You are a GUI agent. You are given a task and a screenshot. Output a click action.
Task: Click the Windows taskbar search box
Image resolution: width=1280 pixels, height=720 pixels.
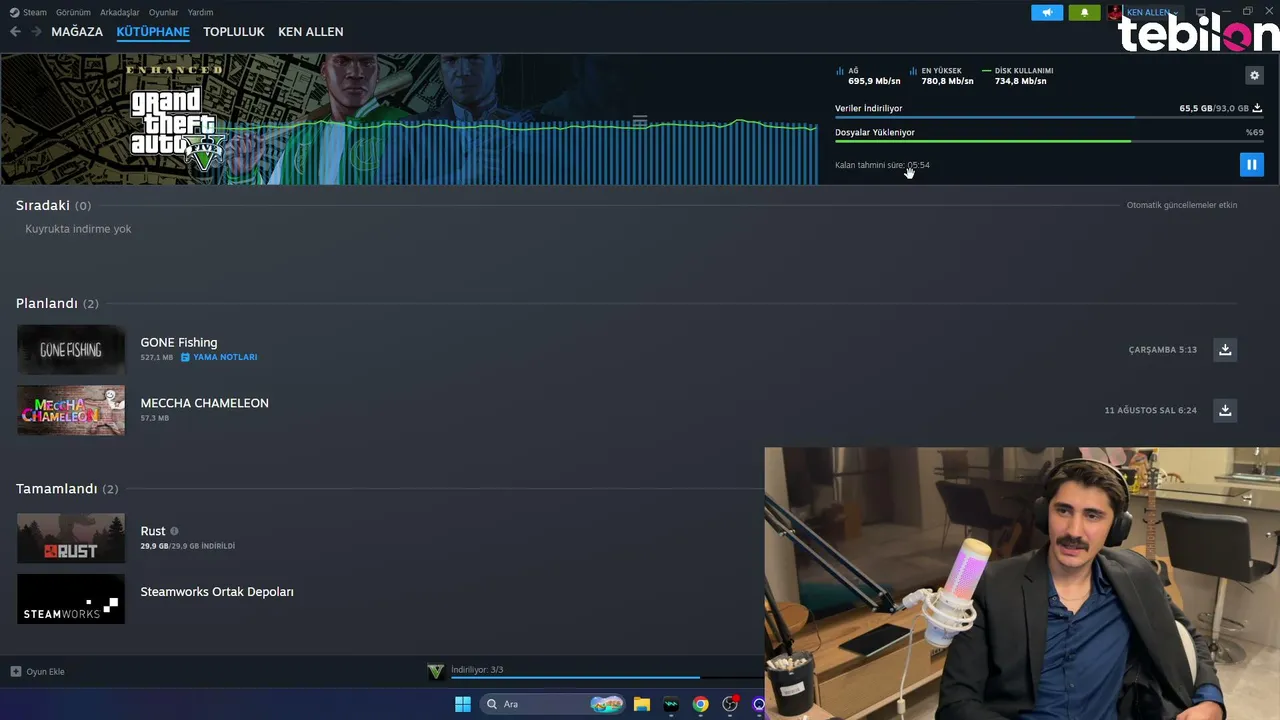pos(553,704)
